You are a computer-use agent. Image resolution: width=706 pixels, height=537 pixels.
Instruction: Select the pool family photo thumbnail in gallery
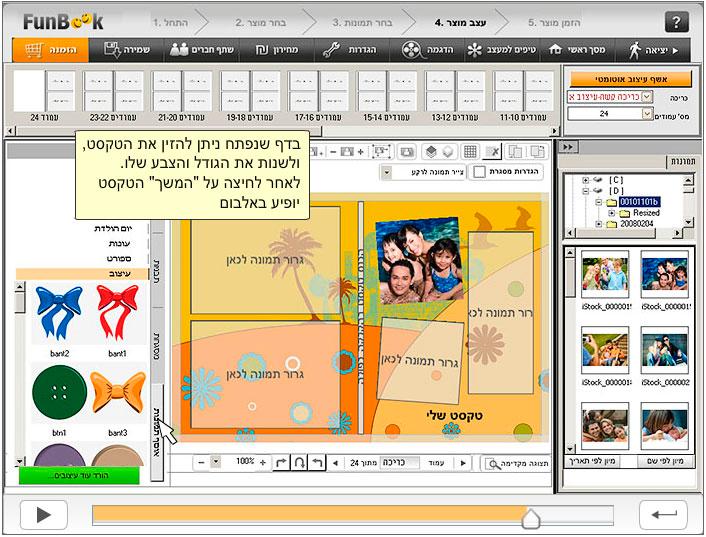tap(664, 275)
